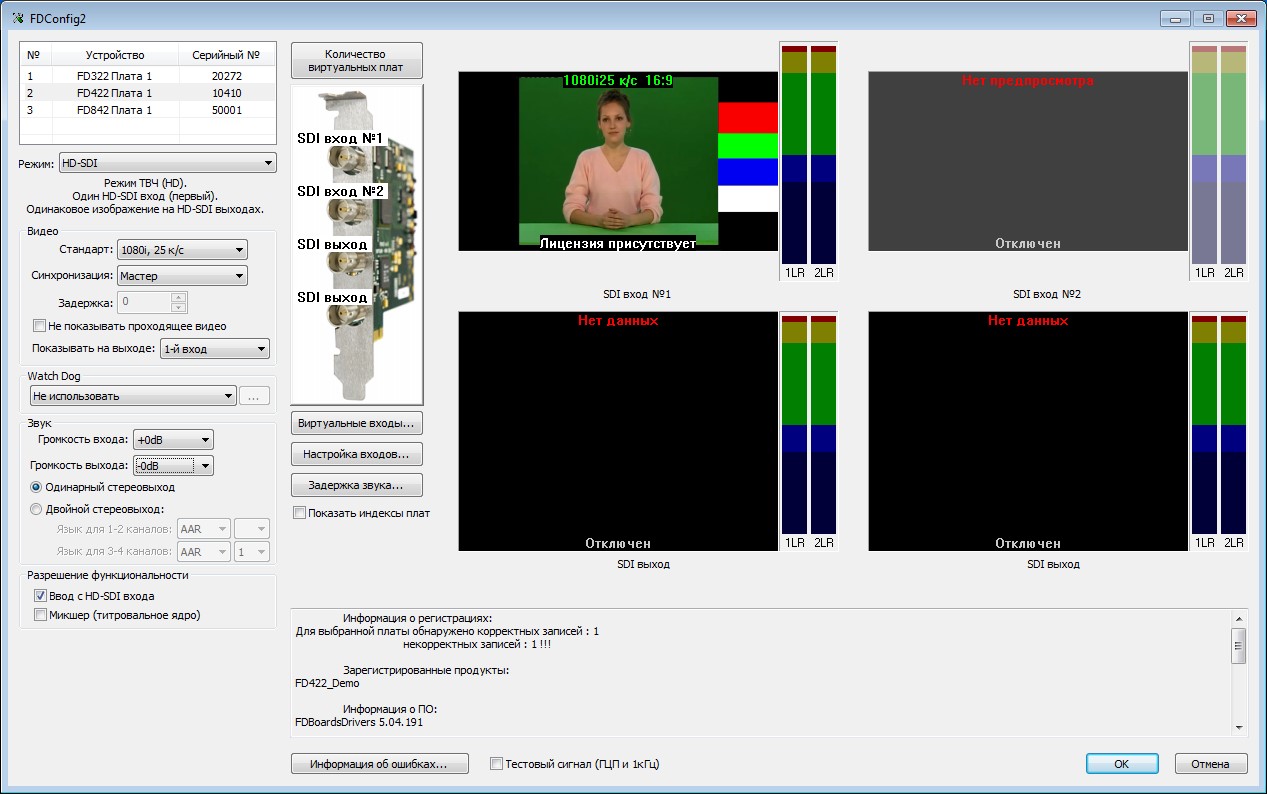
Task: Click the delay spinner up arrow
Action: (x=179, y=297)
